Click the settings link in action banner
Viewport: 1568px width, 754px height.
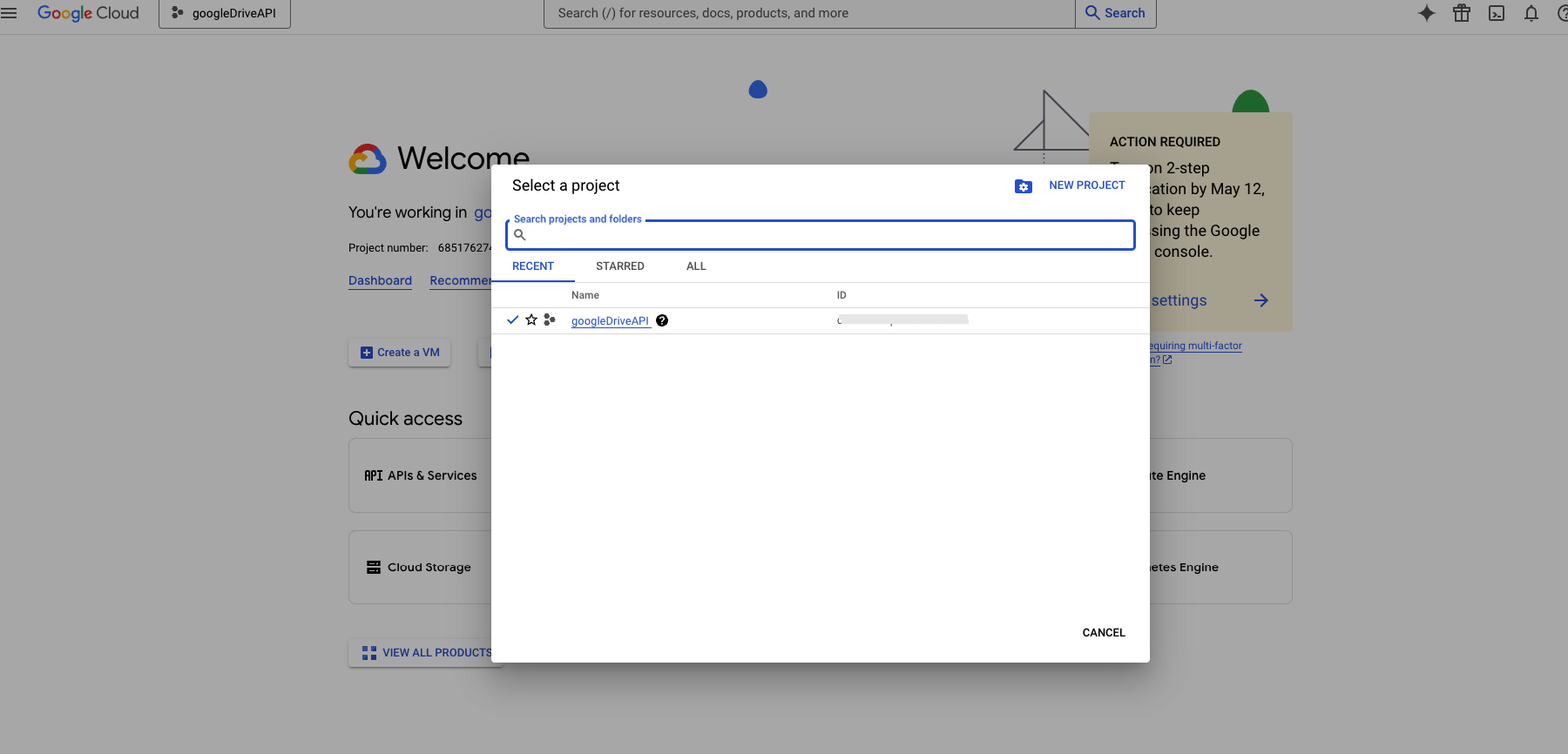1179,300
